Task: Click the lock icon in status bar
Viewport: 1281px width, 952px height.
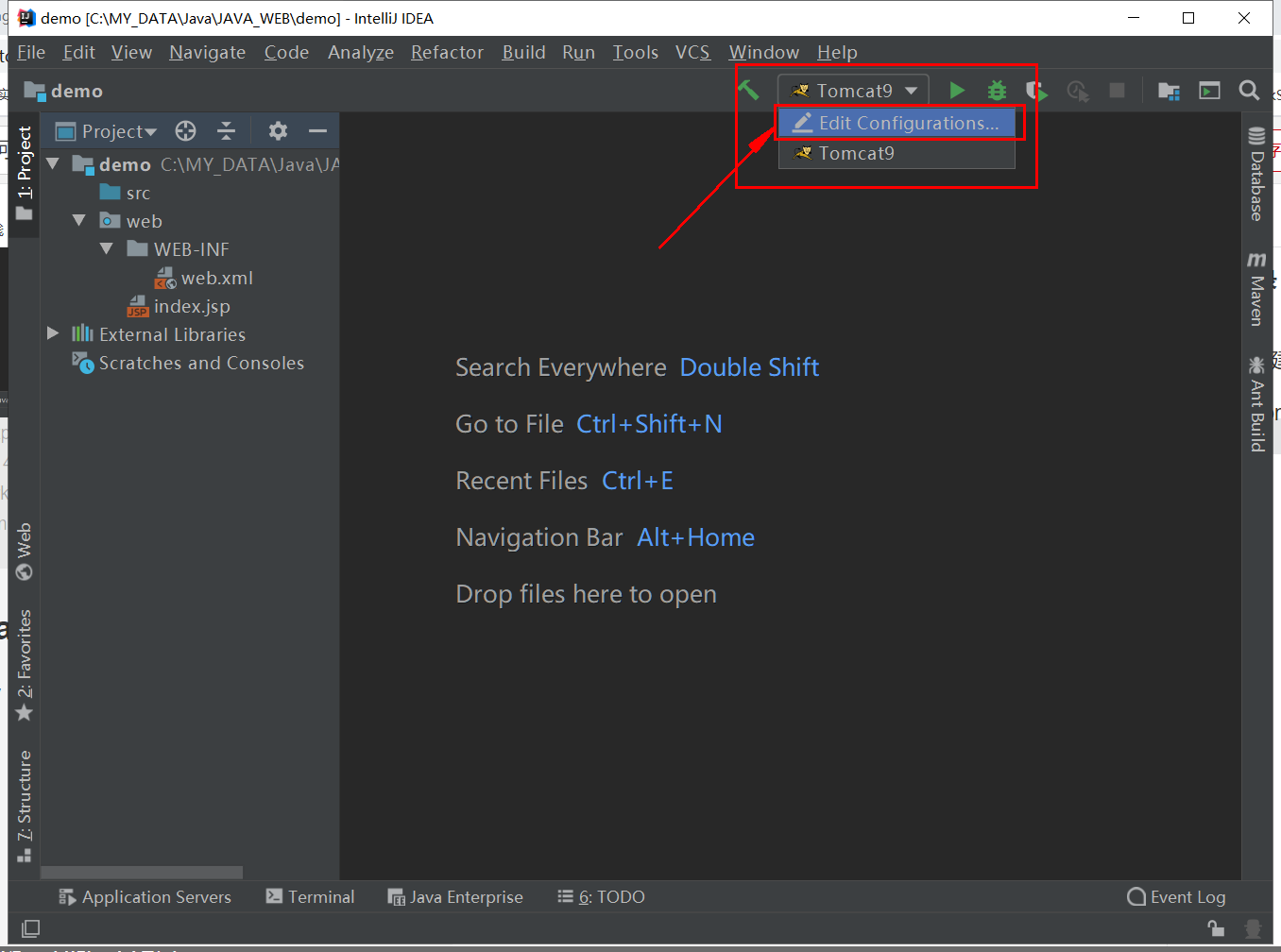Action: point(1216,928)
